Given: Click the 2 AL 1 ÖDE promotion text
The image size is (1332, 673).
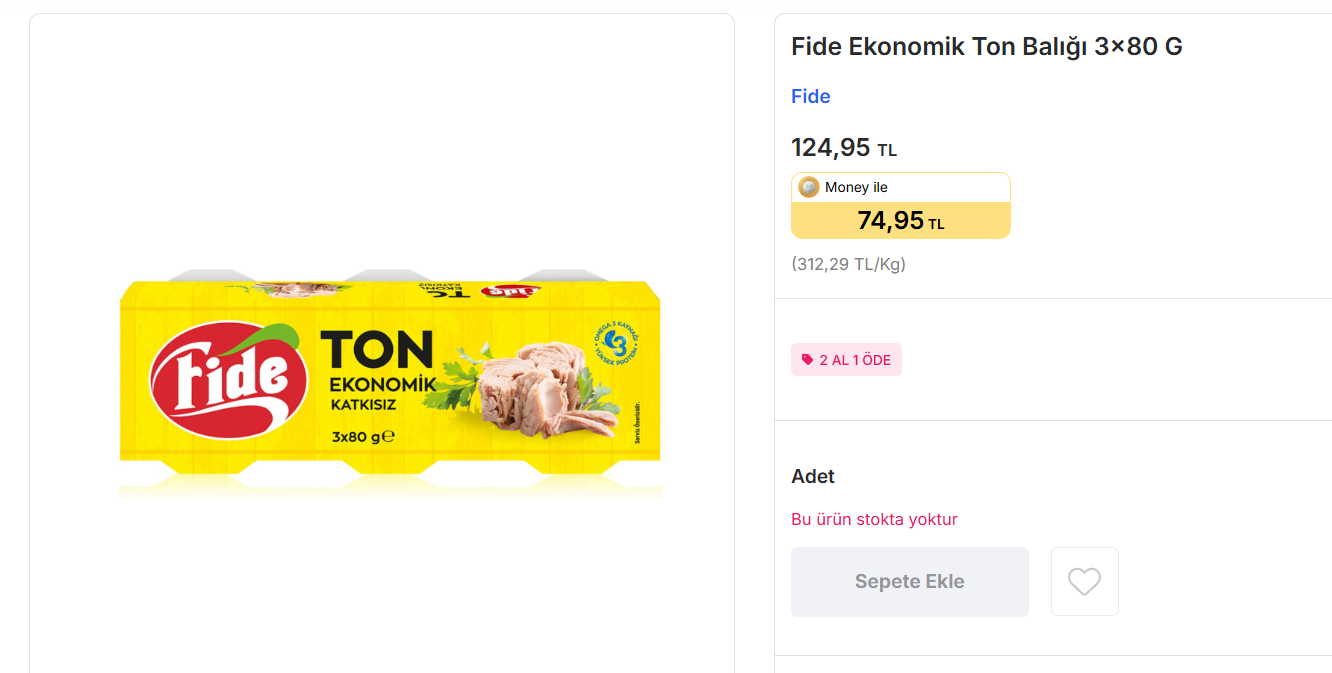Looking at the screenshot, I should [x=855, y=360].
